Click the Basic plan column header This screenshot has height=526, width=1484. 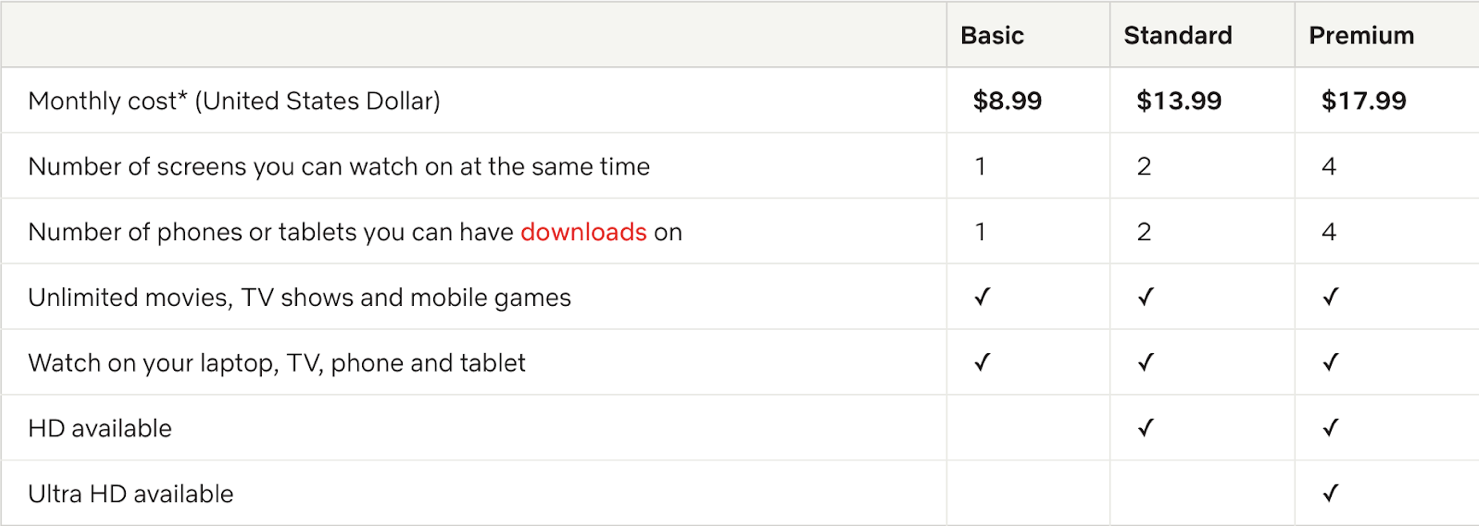tap(992, 36)
